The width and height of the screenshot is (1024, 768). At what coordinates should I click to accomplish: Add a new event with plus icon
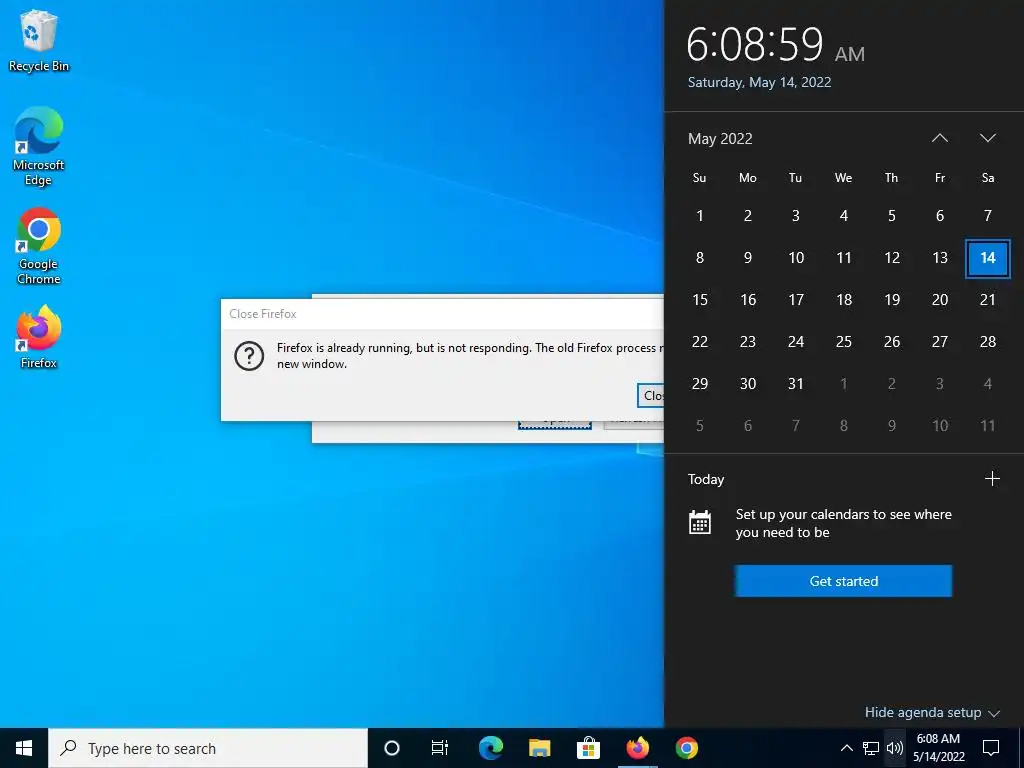[x=992, y=479]
